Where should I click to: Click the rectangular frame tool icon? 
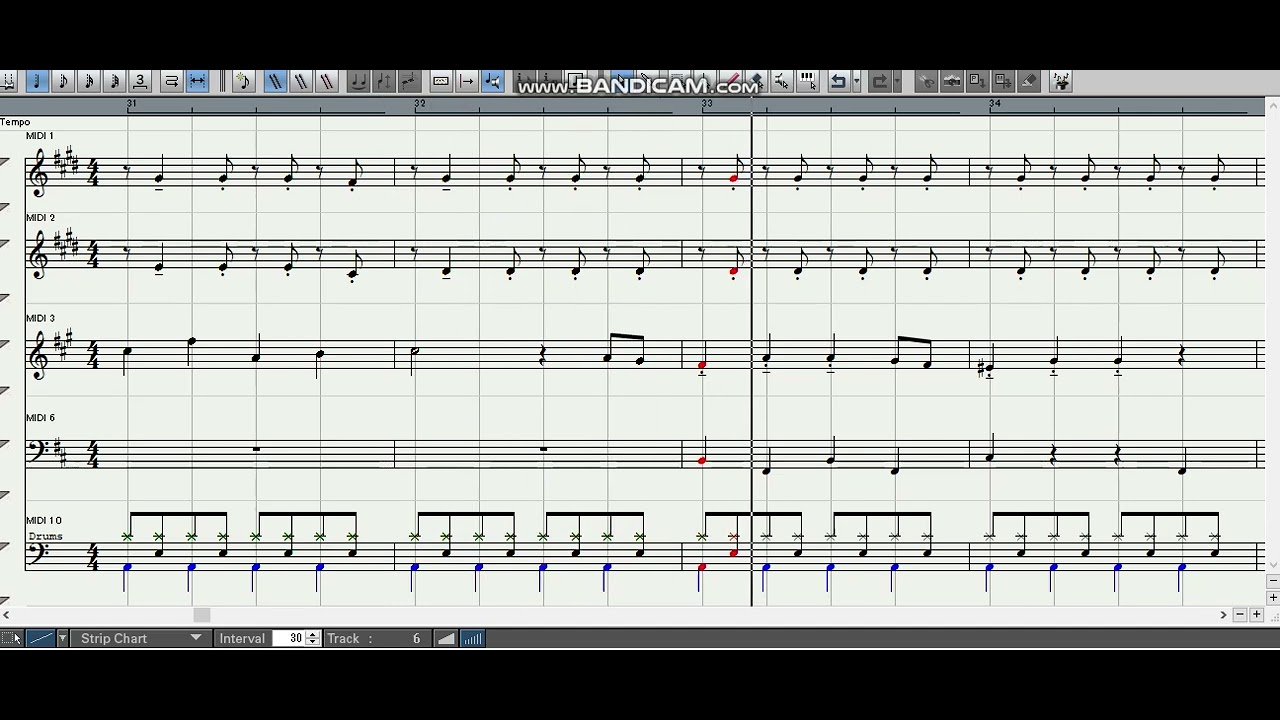[440, 81]
